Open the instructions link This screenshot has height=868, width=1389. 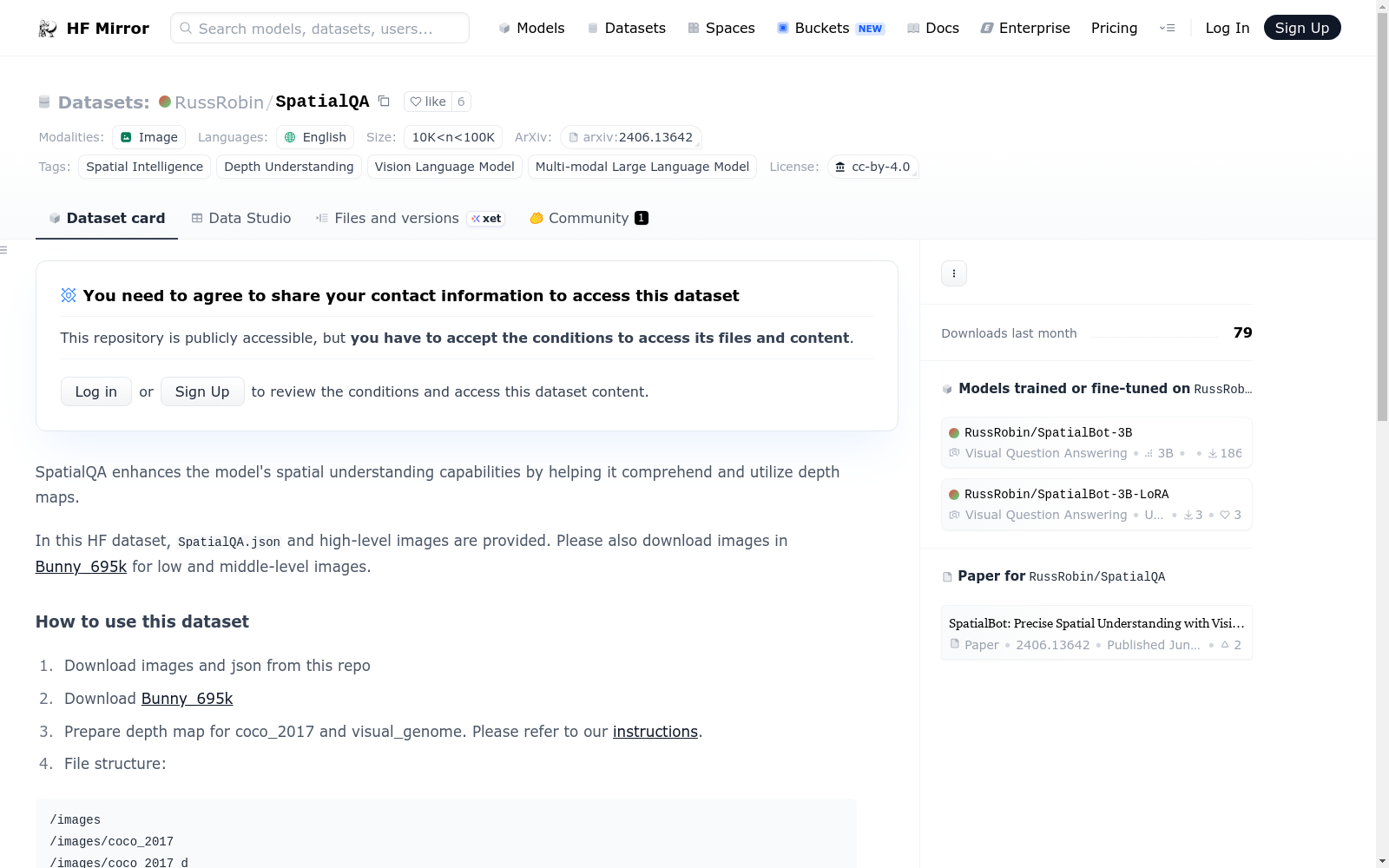tap(655, 732)
